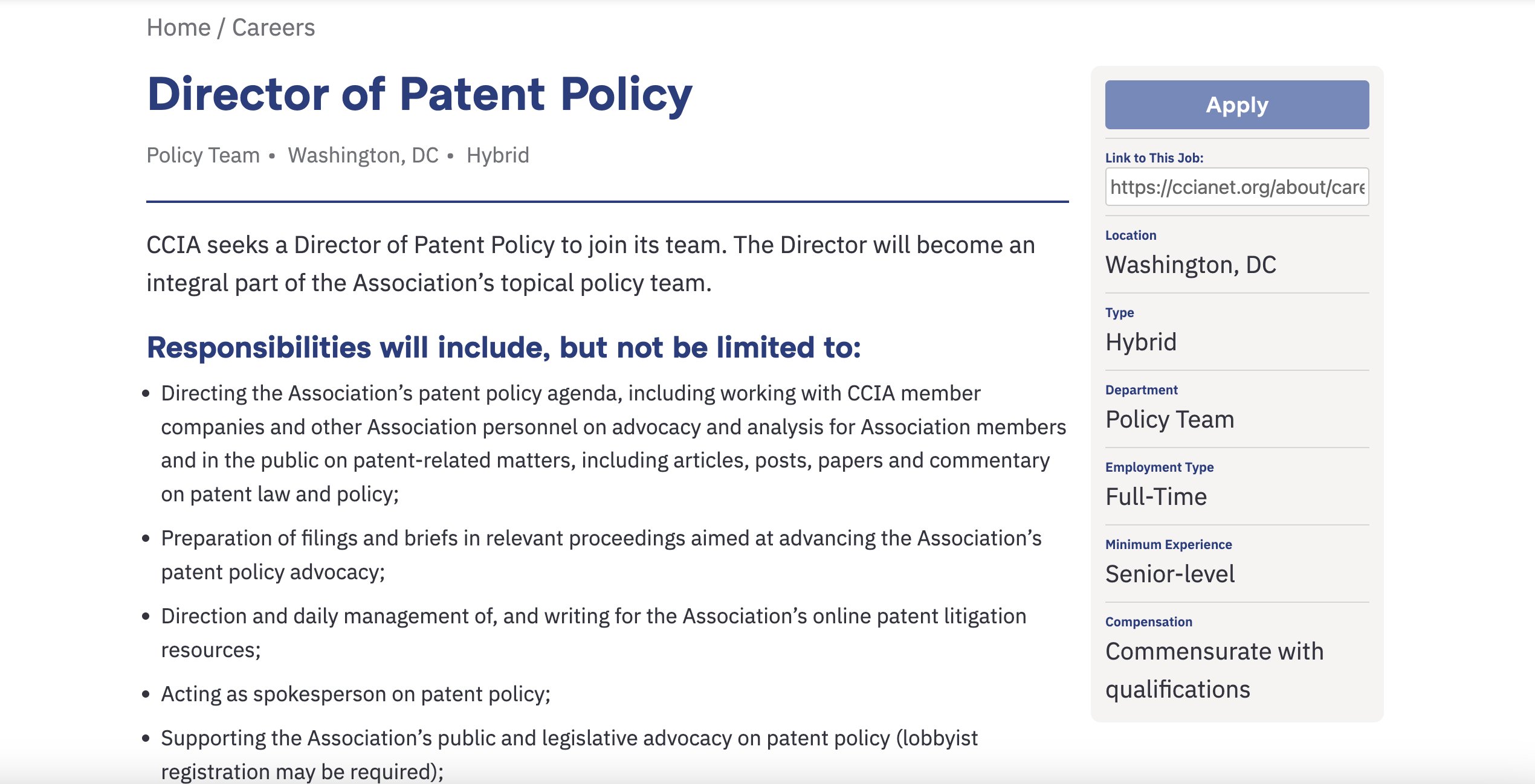
Task: Focus the Link to This Job field
Action: (x=1236, y=187)
